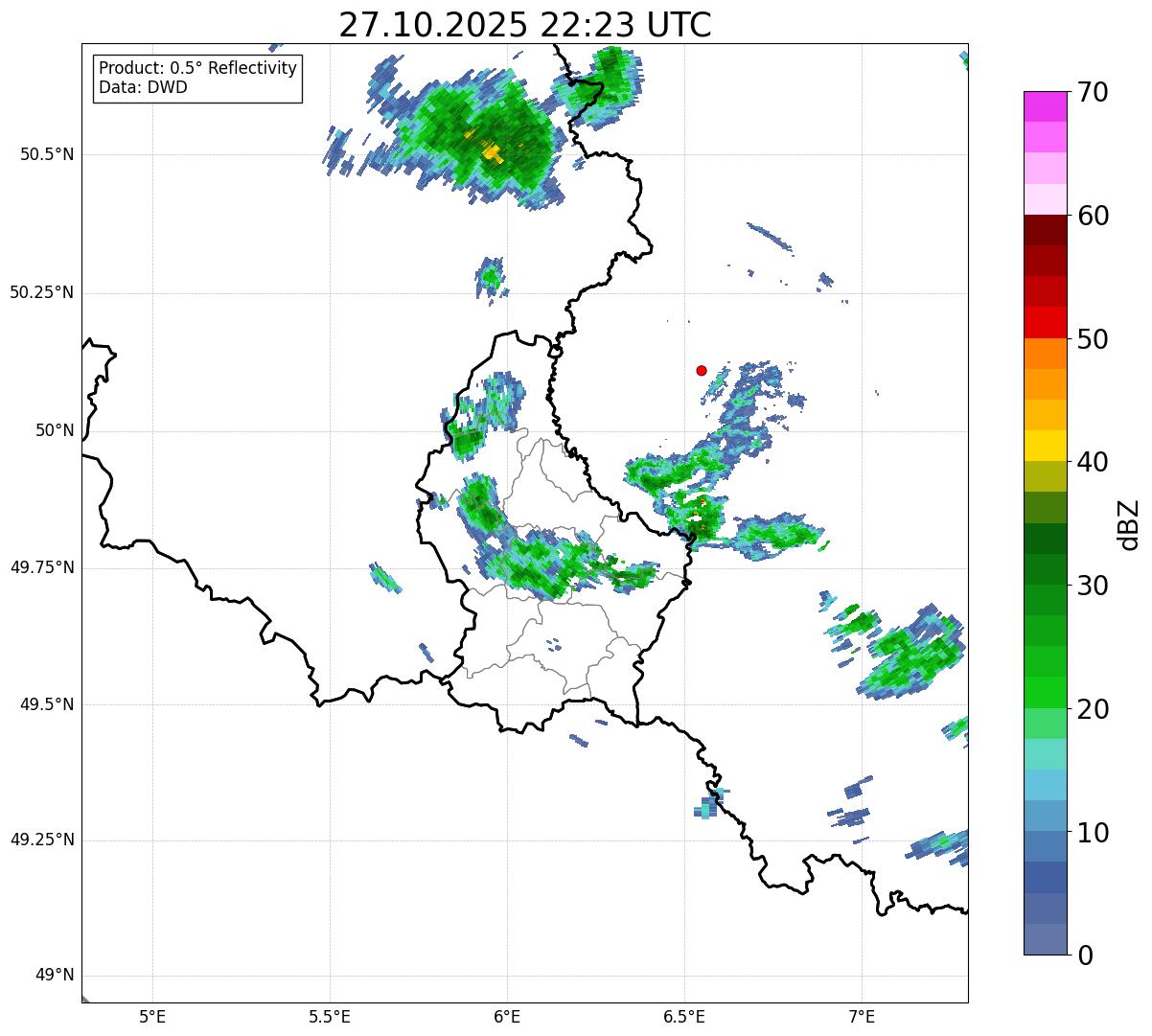Click the latitude label 49.5°N

point(47,704)
